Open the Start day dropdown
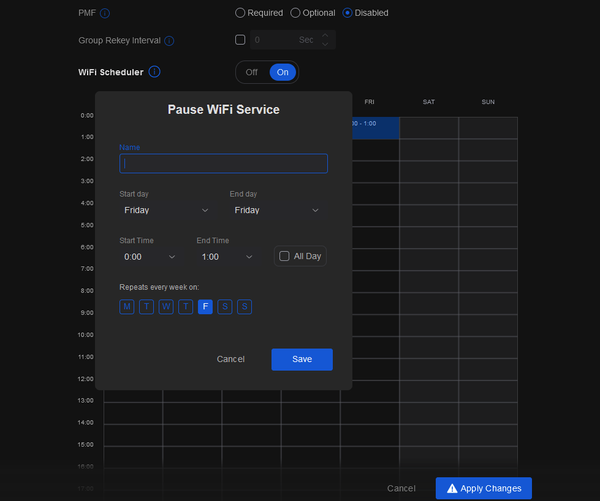 (165, 211)
